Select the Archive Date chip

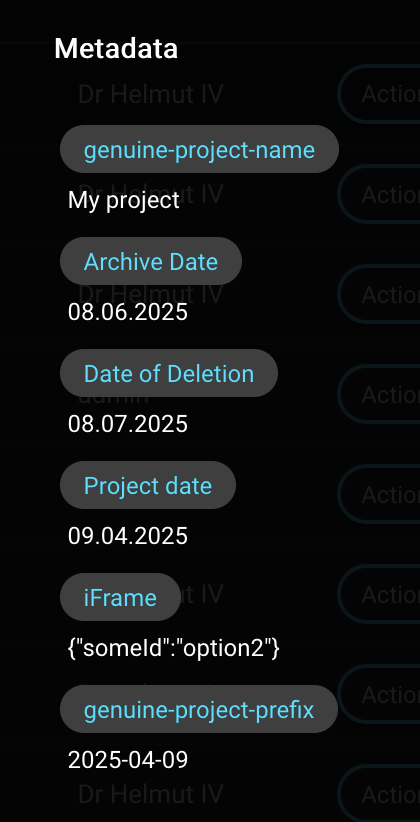click(x=151, y=261)
